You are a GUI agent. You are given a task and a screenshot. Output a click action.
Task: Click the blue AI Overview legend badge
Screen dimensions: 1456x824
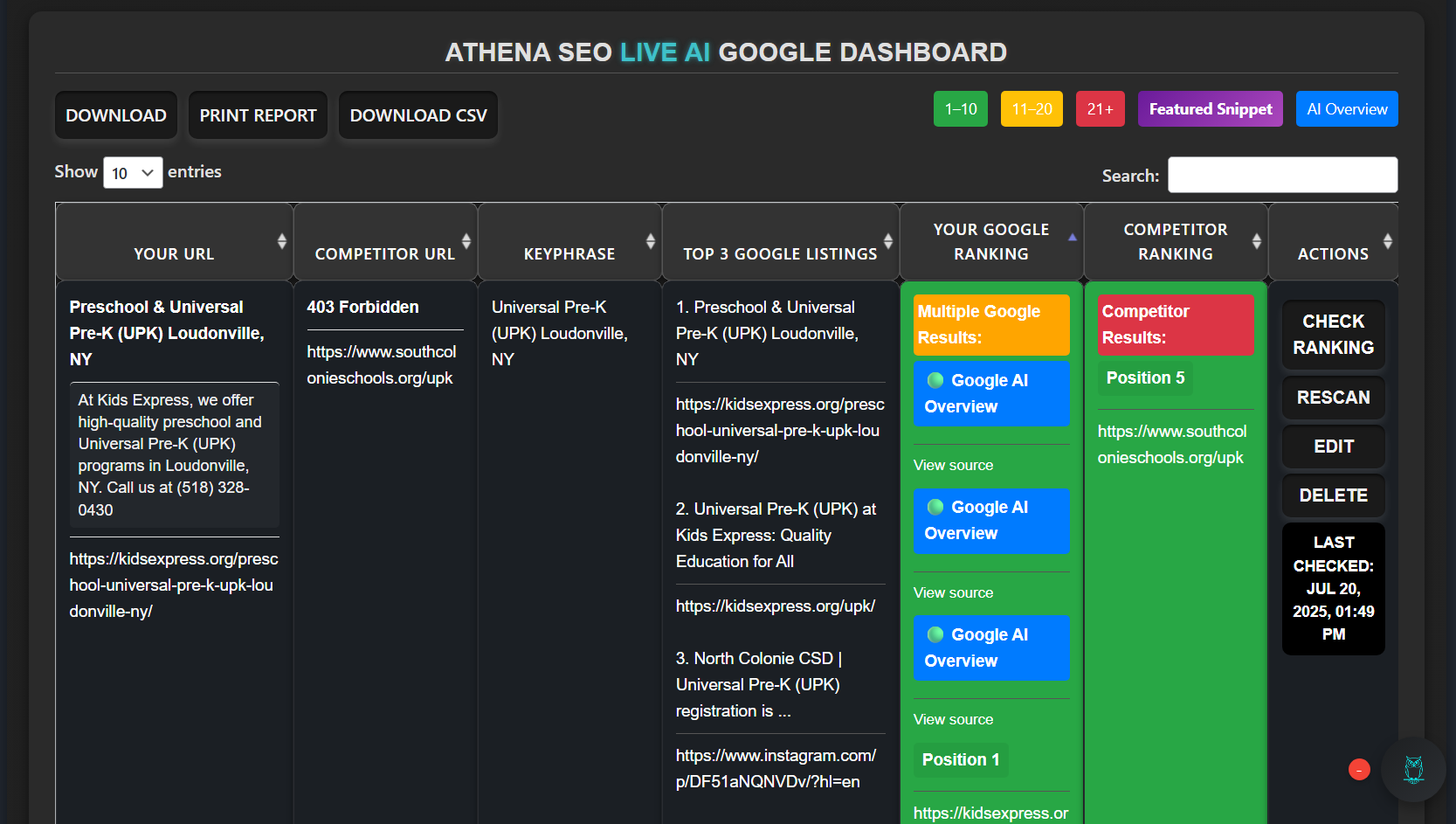click(1347, 109)
